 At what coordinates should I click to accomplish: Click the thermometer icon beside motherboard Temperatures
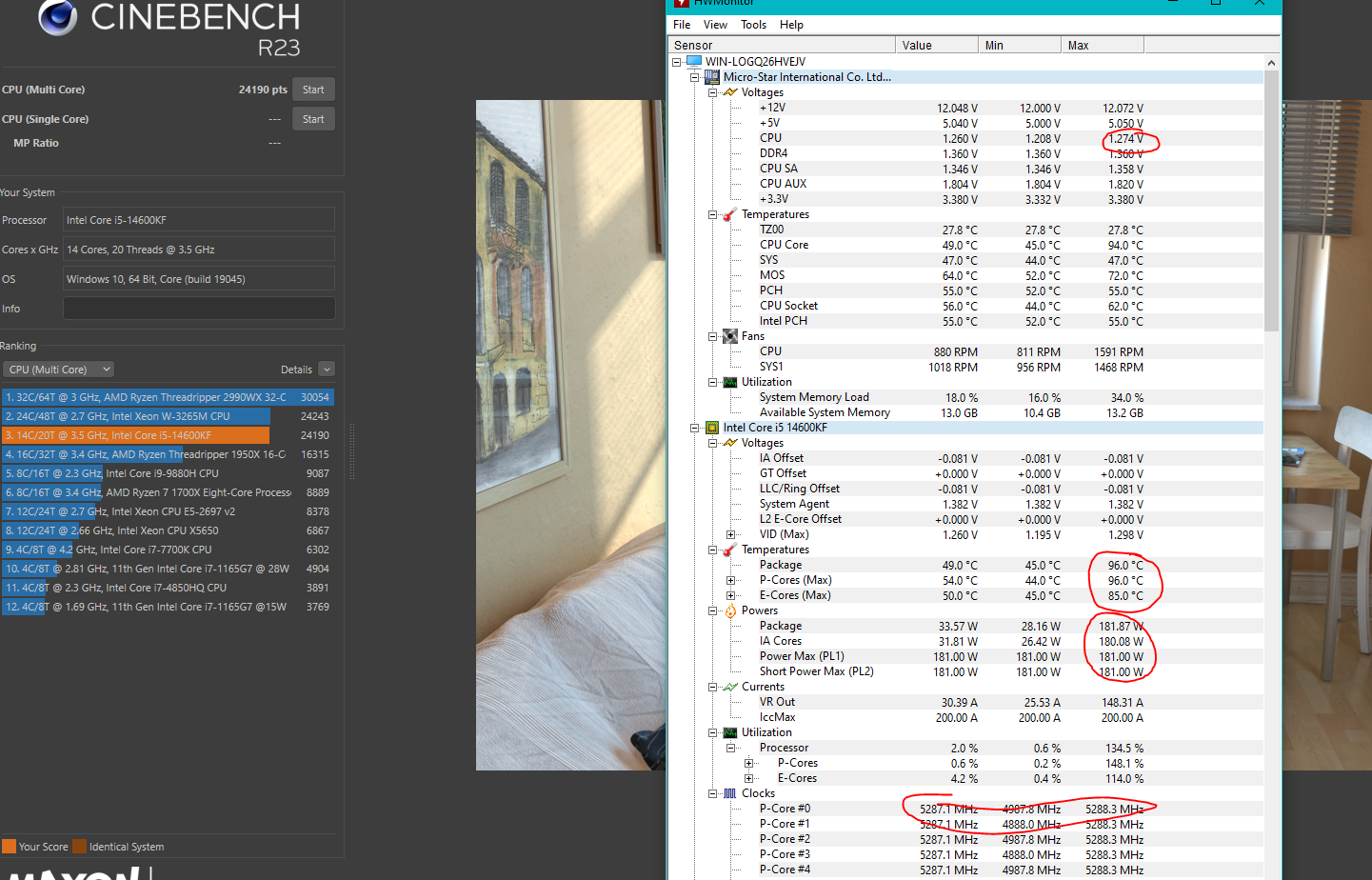[730, 214]
